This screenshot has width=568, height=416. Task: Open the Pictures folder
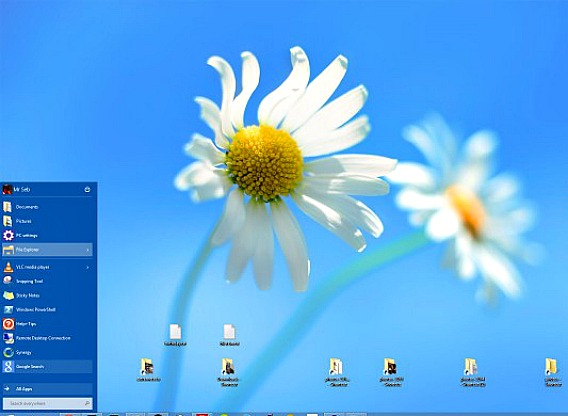pos(47,221)
